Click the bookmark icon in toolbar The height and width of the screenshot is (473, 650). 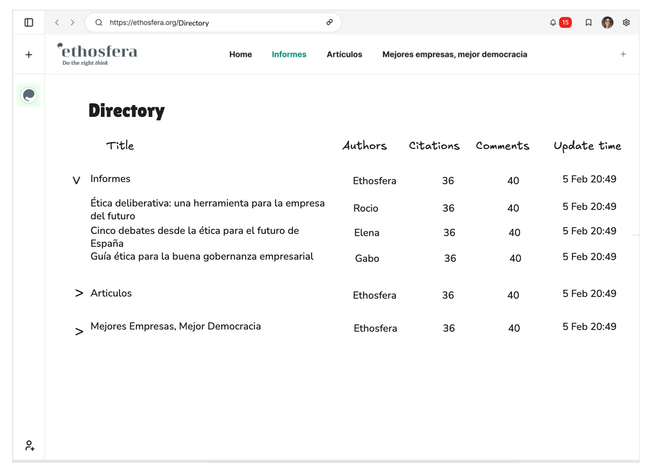[588, 22]
